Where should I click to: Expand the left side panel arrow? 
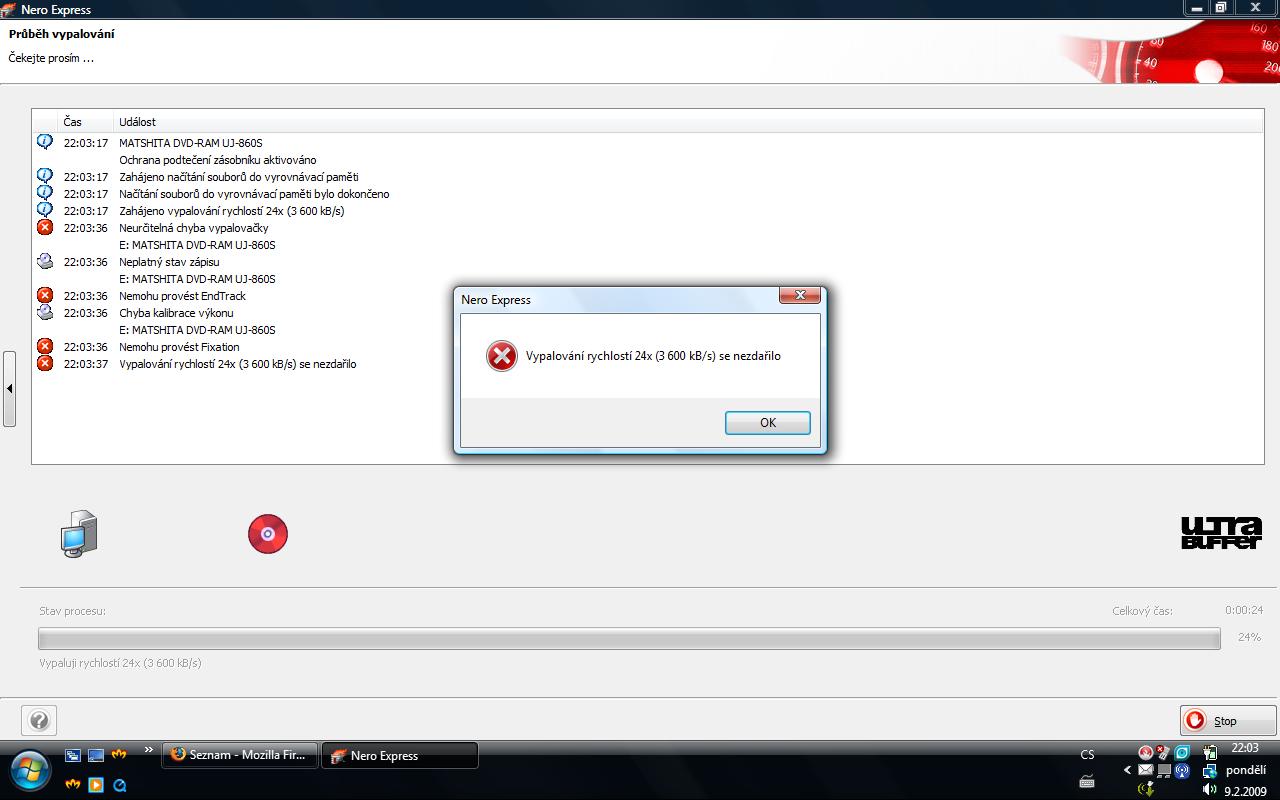(9, 388)
